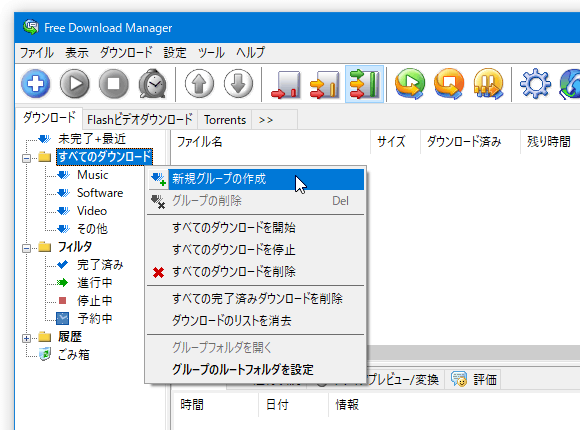This screenshot has width=580, height=430.
Task: Click the blue plus add download icon
Action: point(36,84)
